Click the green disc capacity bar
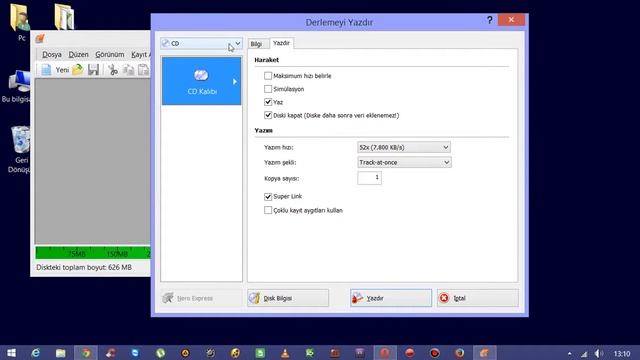 [x=93, y=253]
